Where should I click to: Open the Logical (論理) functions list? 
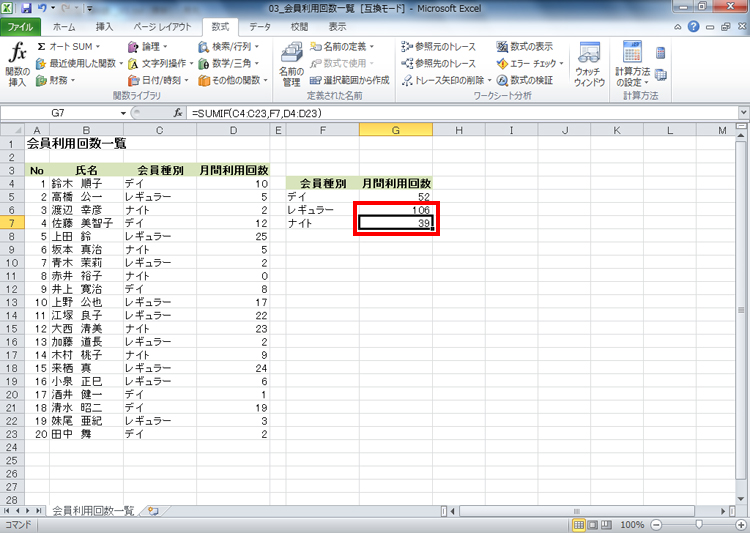click(x=148, y=46)
